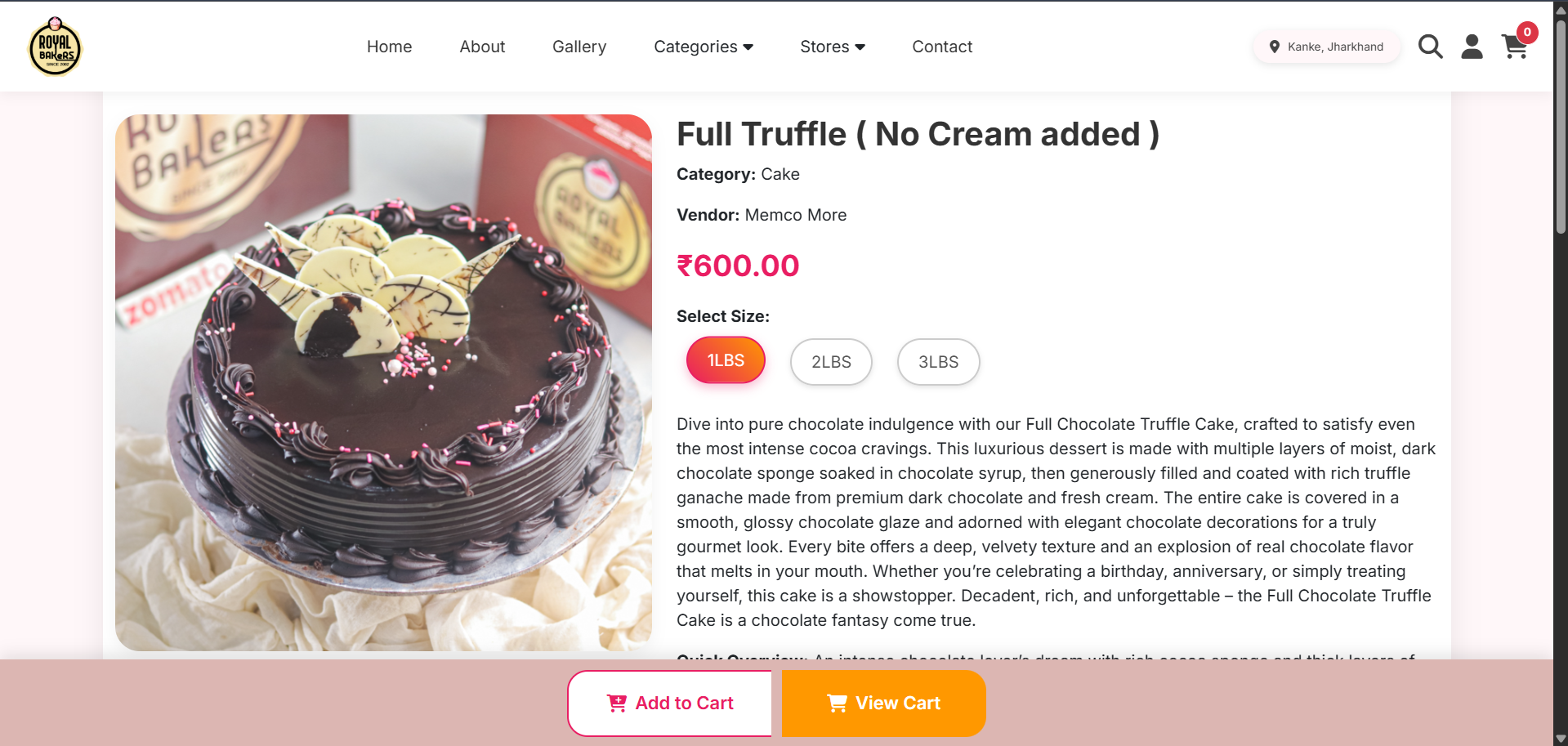The width and height of the screenshot is (1568, 746).
Task: Click the cart icon in Add to Cart
Action: (617, 704)
